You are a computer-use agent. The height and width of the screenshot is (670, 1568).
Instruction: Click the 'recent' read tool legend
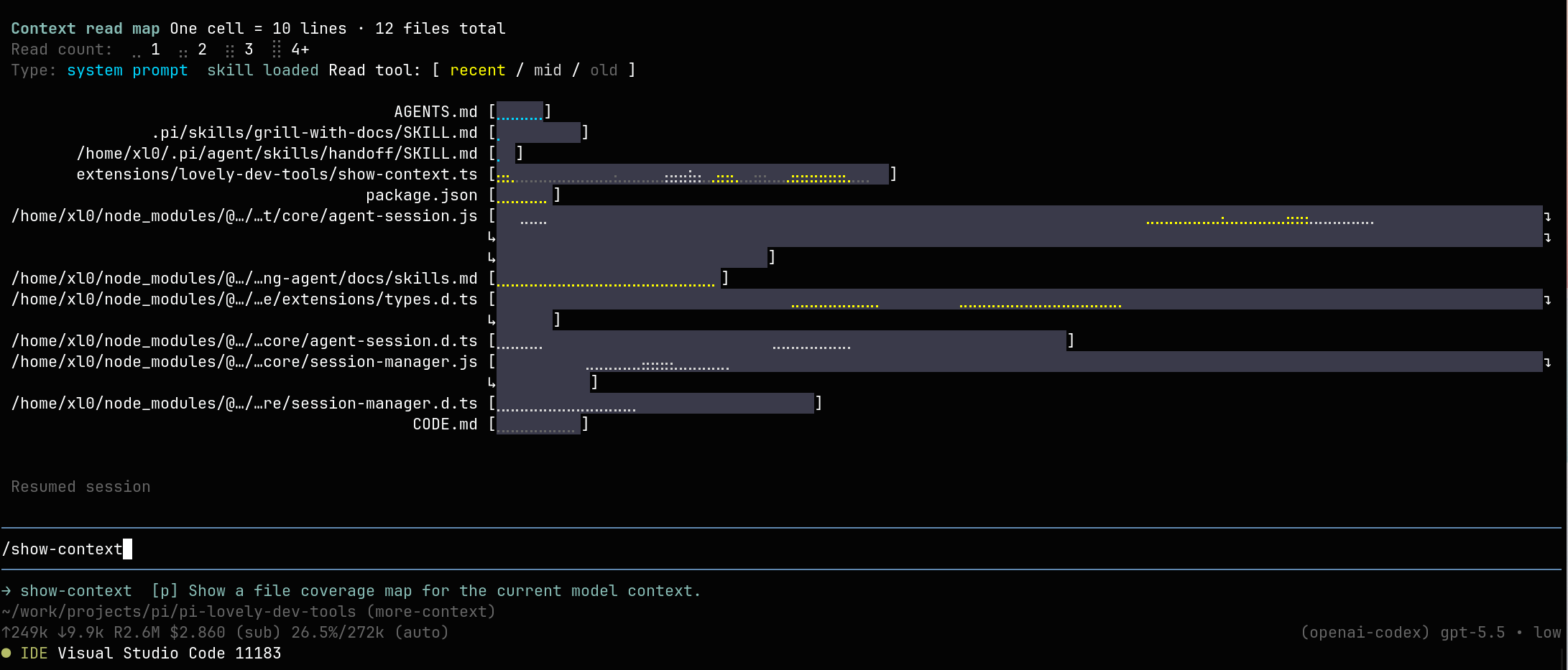tap(478, 70)
